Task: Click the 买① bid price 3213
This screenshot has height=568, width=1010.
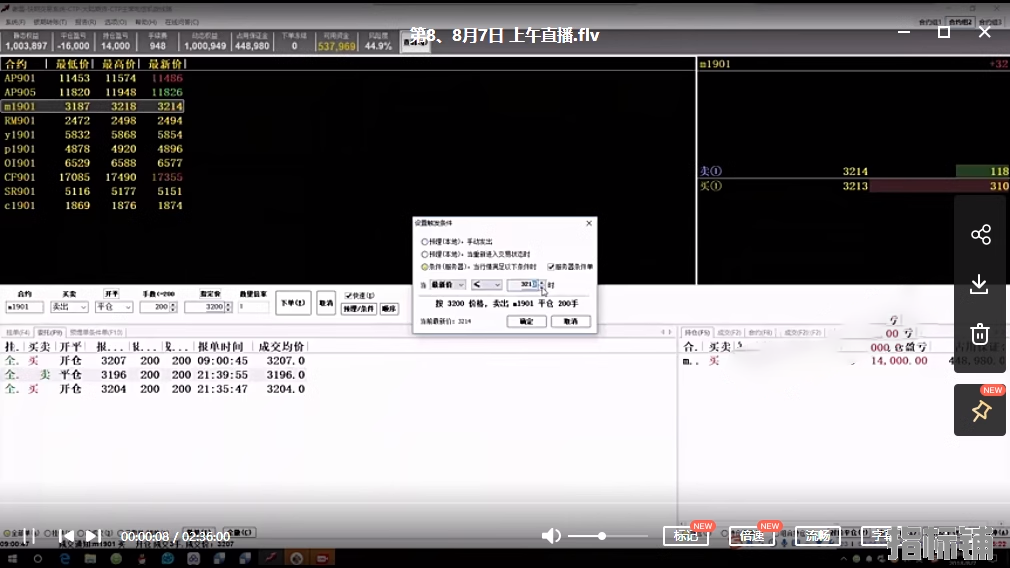Action: click(855, 186)
